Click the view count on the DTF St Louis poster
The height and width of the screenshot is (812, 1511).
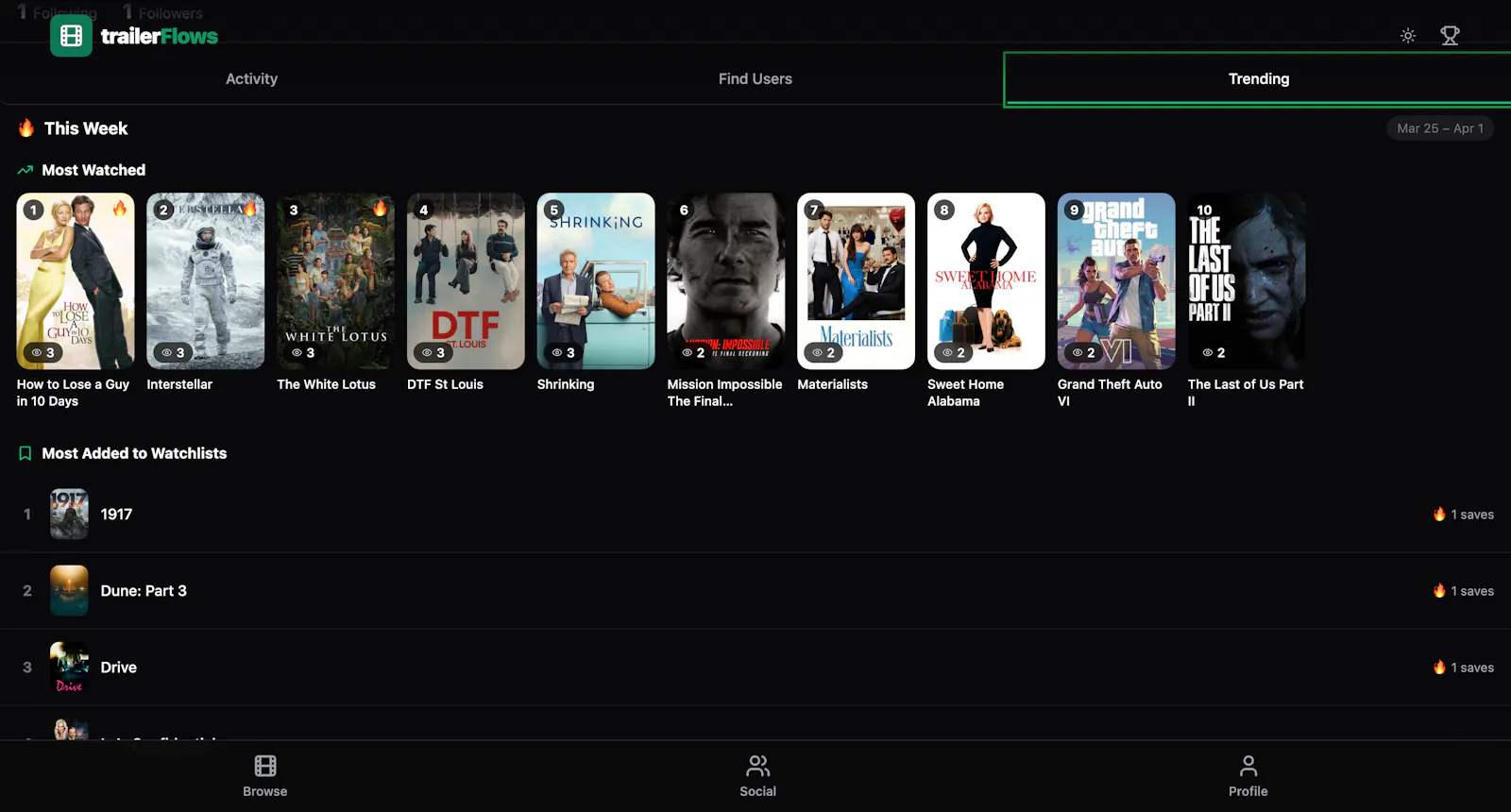tap(433, 352)
